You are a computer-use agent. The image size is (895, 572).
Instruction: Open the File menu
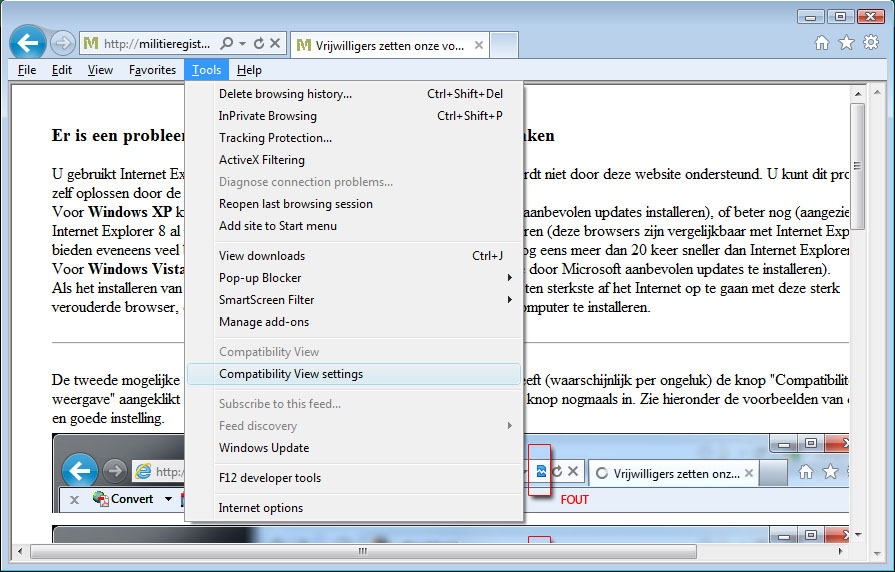point(27,70)
